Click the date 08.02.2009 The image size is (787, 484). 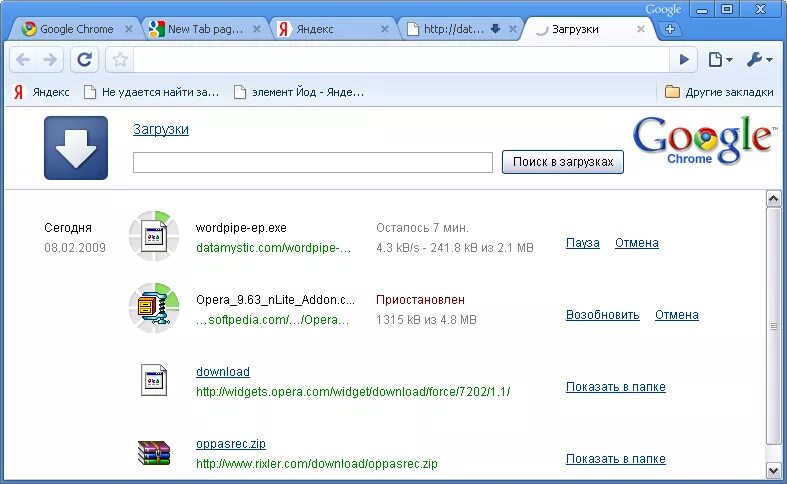point(75,248)
